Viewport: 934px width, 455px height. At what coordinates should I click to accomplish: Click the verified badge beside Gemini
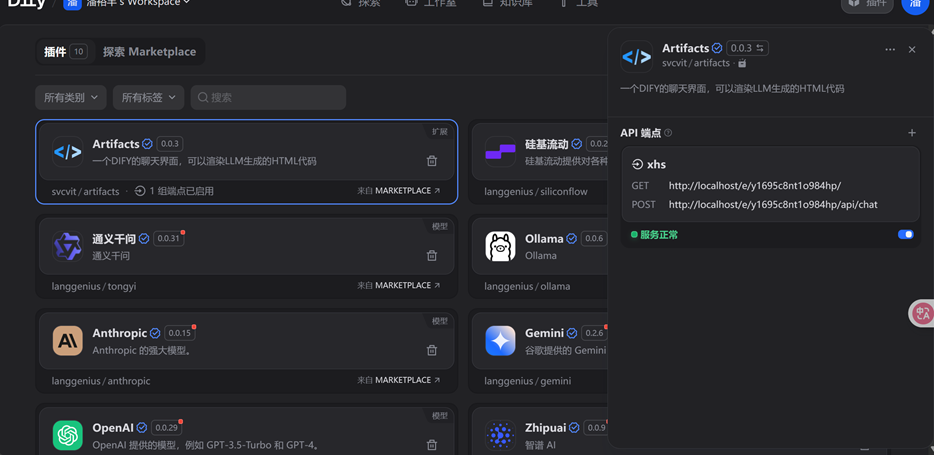(x=572, y=333)
